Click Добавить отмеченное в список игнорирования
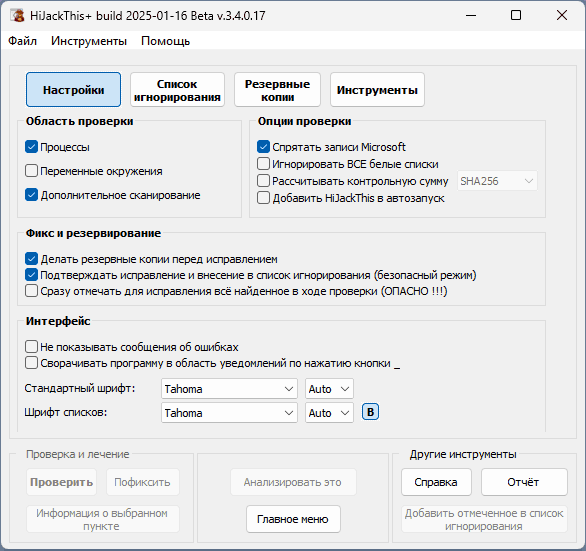The image size is (586, 551). click(x=484, y=519)
